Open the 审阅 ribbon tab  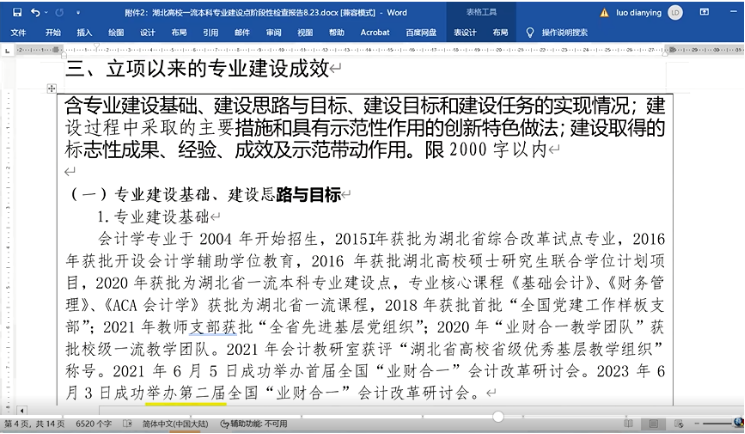pos(273,32)
